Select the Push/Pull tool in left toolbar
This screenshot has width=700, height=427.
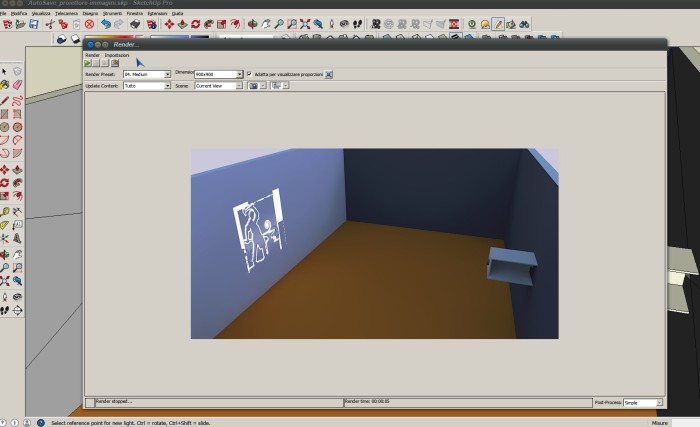tap(17, 170)
